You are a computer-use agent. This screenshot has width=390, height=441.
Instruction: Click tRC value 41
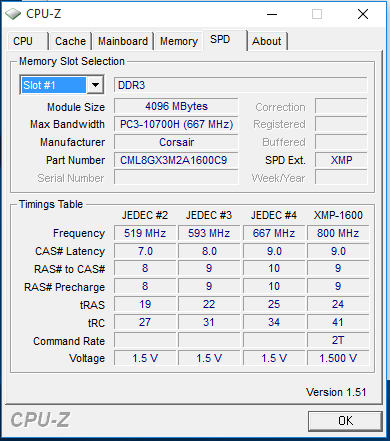pyautogui.click(x=338, y=322)
